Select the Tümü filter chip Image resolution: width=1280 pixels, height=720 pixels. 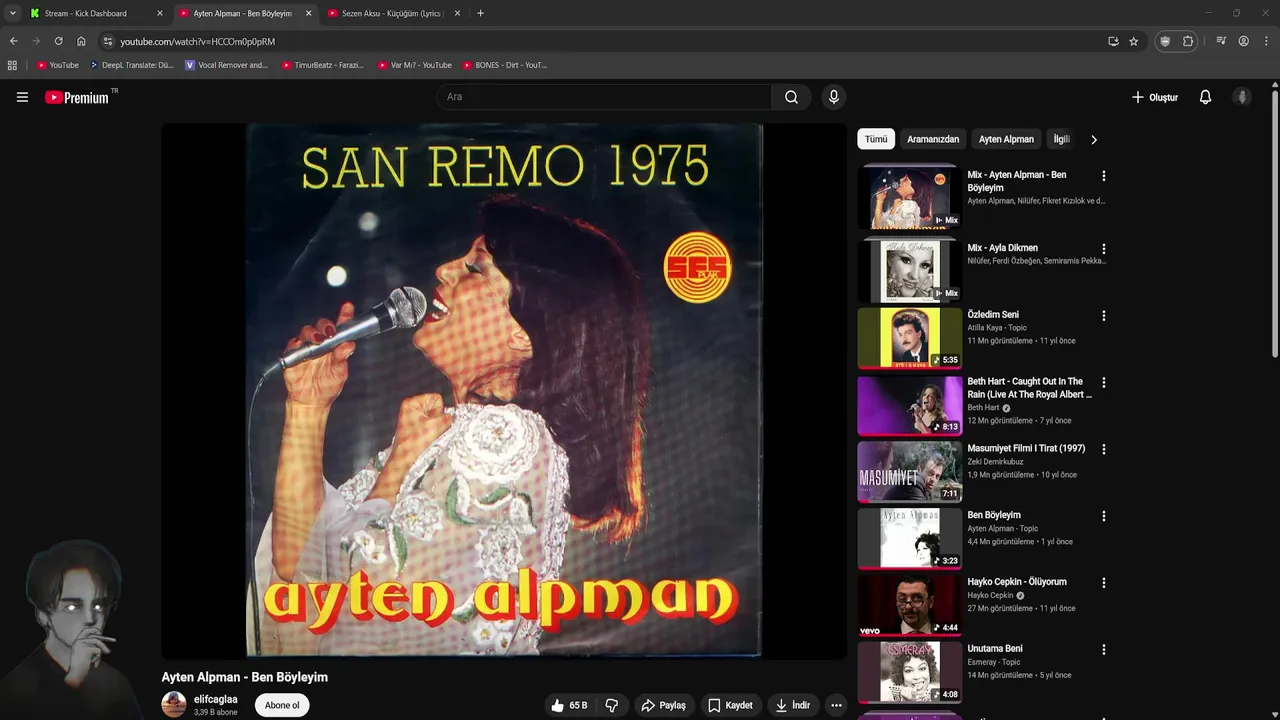click(x=876, y=139)
